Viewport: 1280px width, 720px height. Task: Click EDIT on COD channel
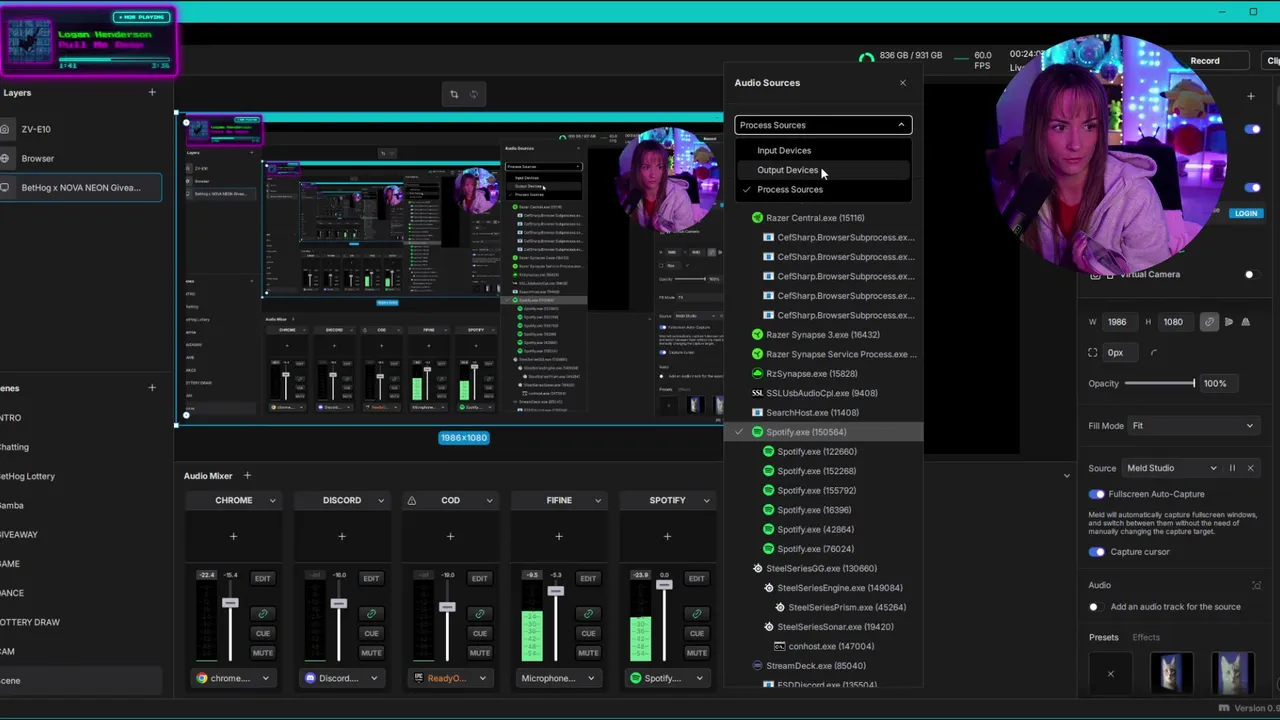pyautogui.click(x=479, y=578)
